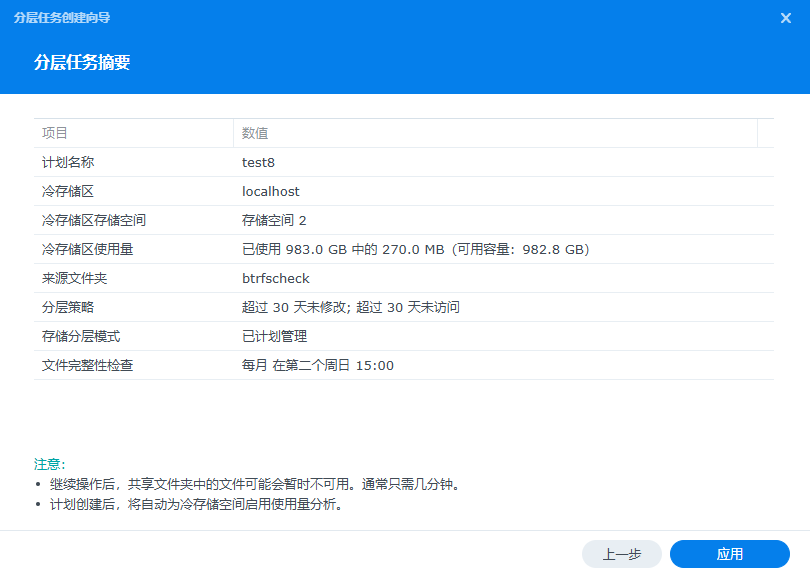This screenshot has width=810, height=577.
Task: Click the 存储空间 2 value
Action: click(274, 220)
